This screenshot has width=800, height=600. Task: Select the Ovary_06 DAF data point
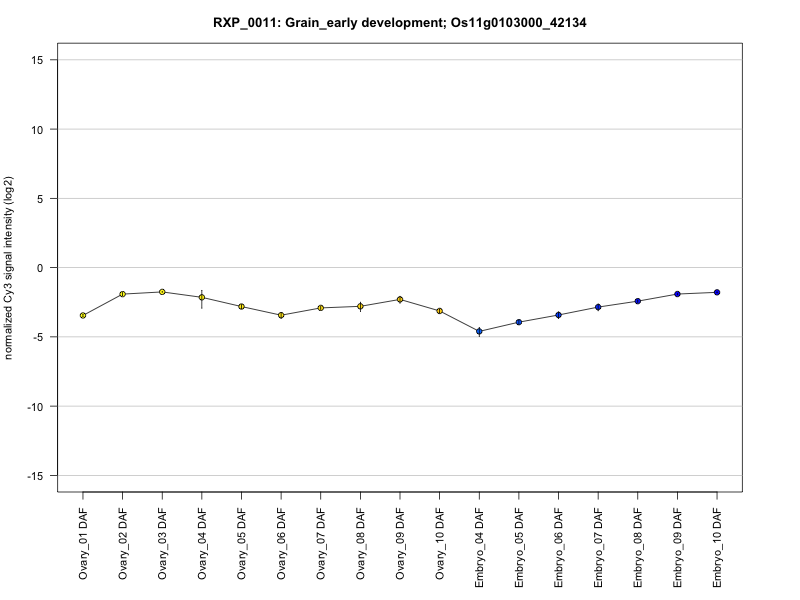coord(281,315)
